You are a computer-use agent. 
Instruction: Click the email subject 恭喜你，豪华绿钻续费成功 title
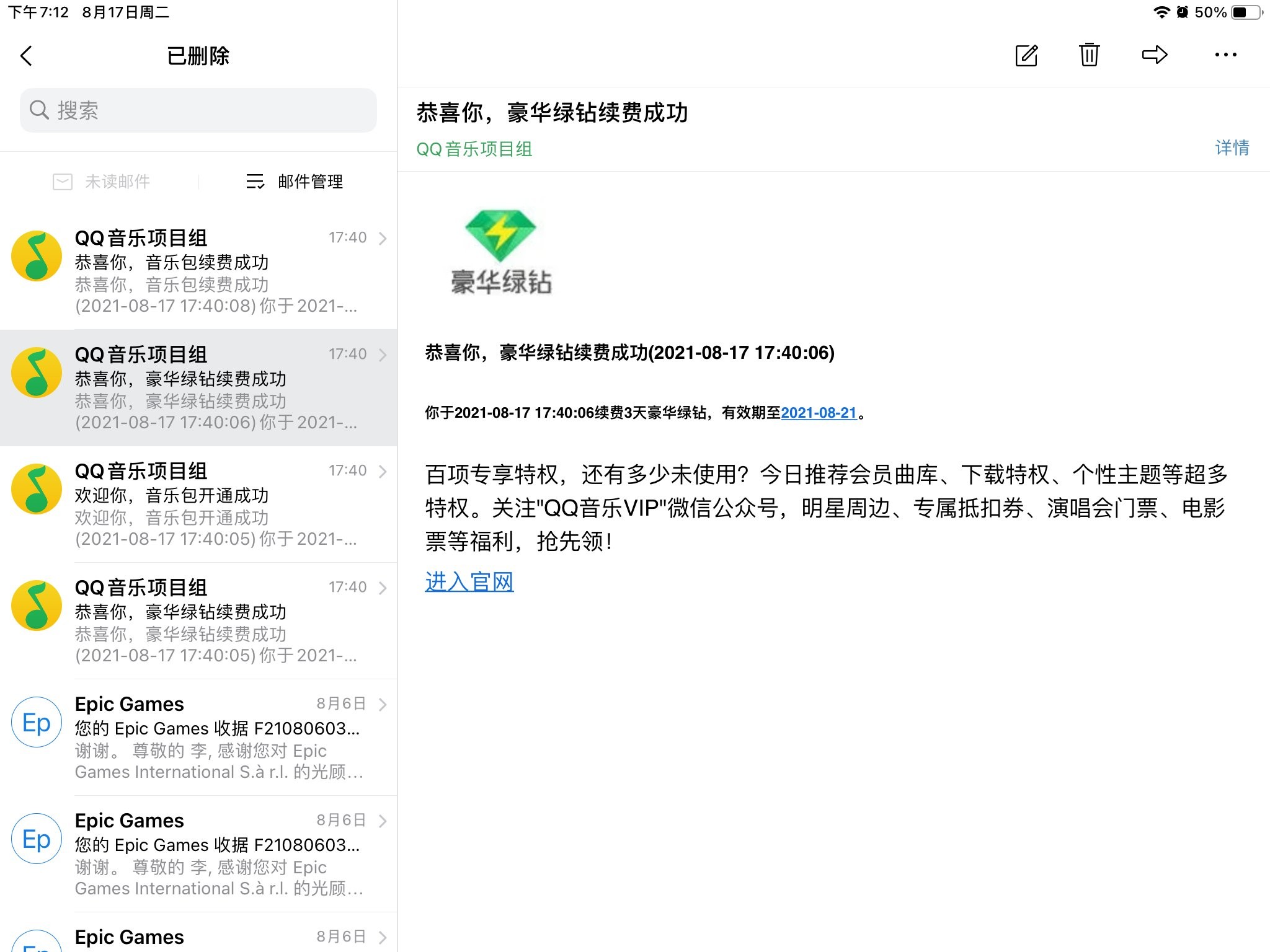click(x=552, y=113)
